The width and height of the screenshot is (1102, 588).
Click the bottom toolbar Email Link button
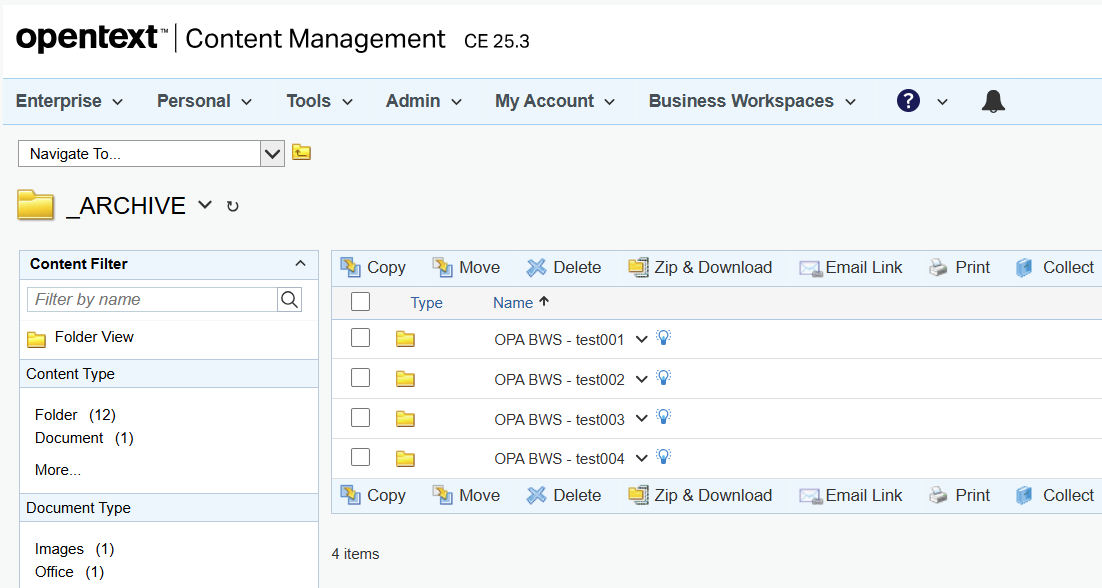point(850,495)
